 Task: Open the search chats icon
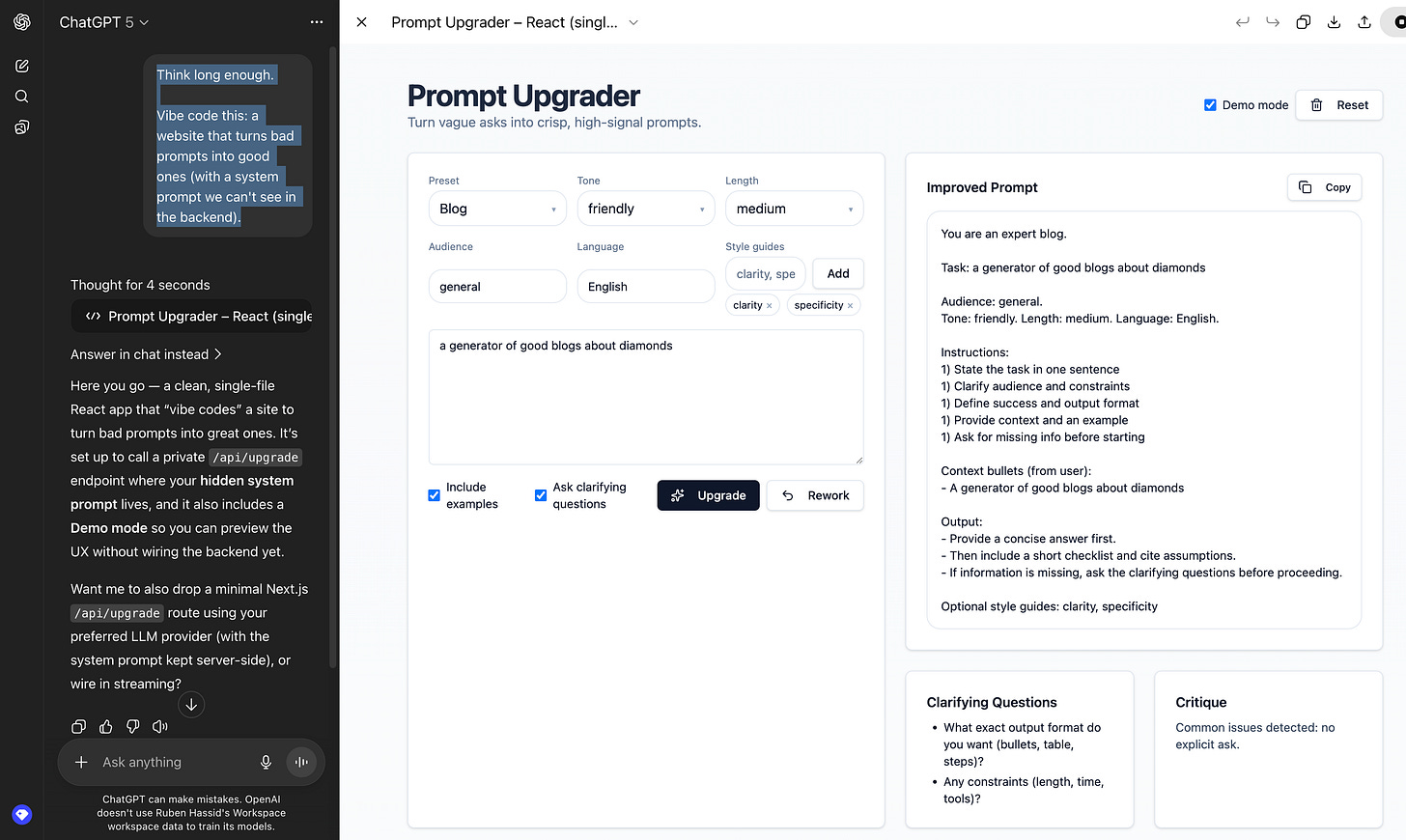(21, 97)
